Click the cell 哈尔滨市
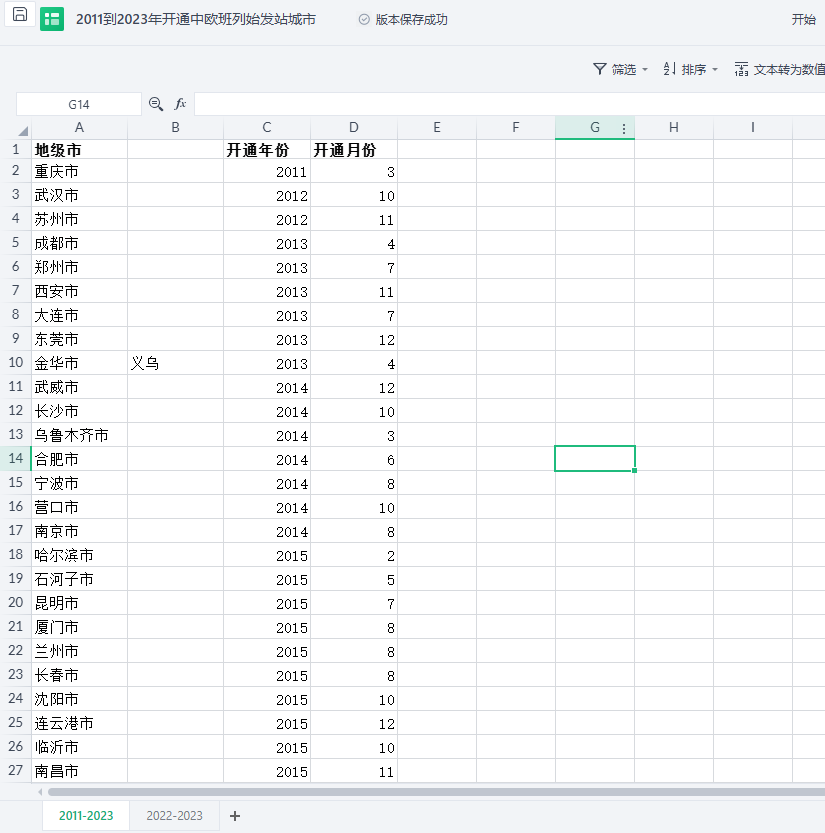Viewport: 825px width, 833px height. 79,555
